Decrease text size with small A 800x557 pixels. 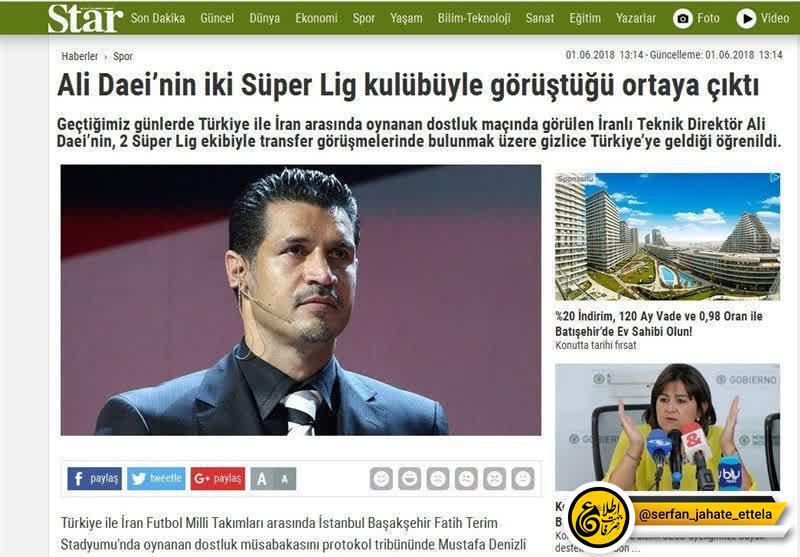point(285,479)
